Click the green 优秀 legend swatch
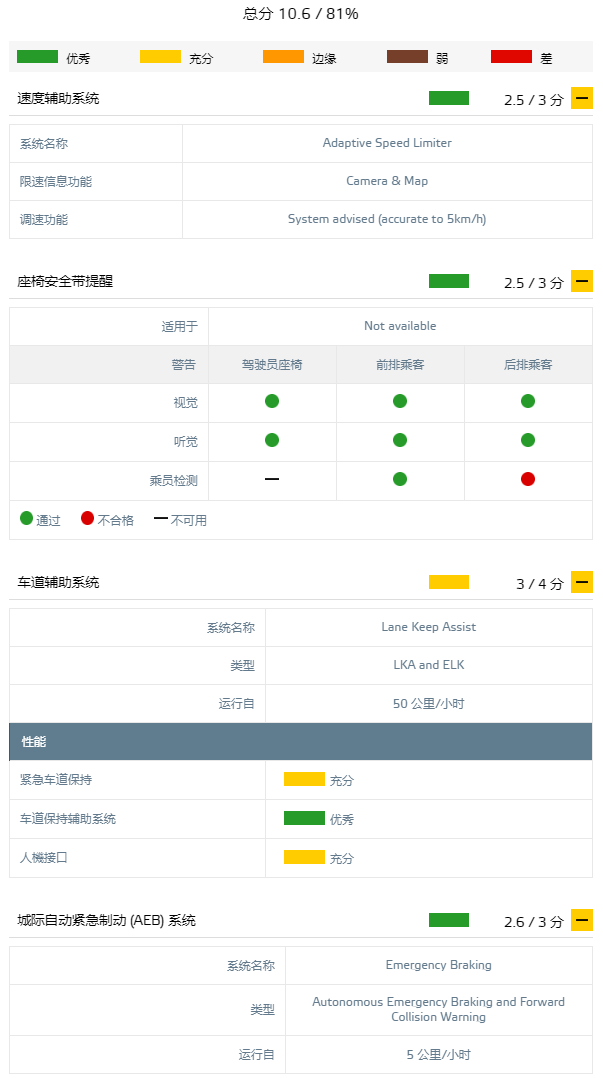603x1078 pixels. (x=37, y=57)
